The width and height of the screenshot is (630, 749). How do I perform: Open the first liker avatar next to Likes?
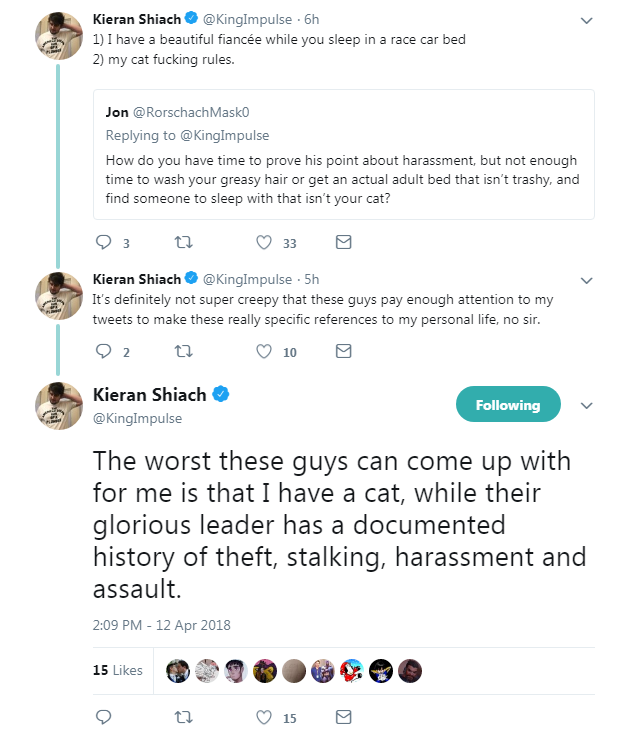pyautogui.click(x=178, y=671)
